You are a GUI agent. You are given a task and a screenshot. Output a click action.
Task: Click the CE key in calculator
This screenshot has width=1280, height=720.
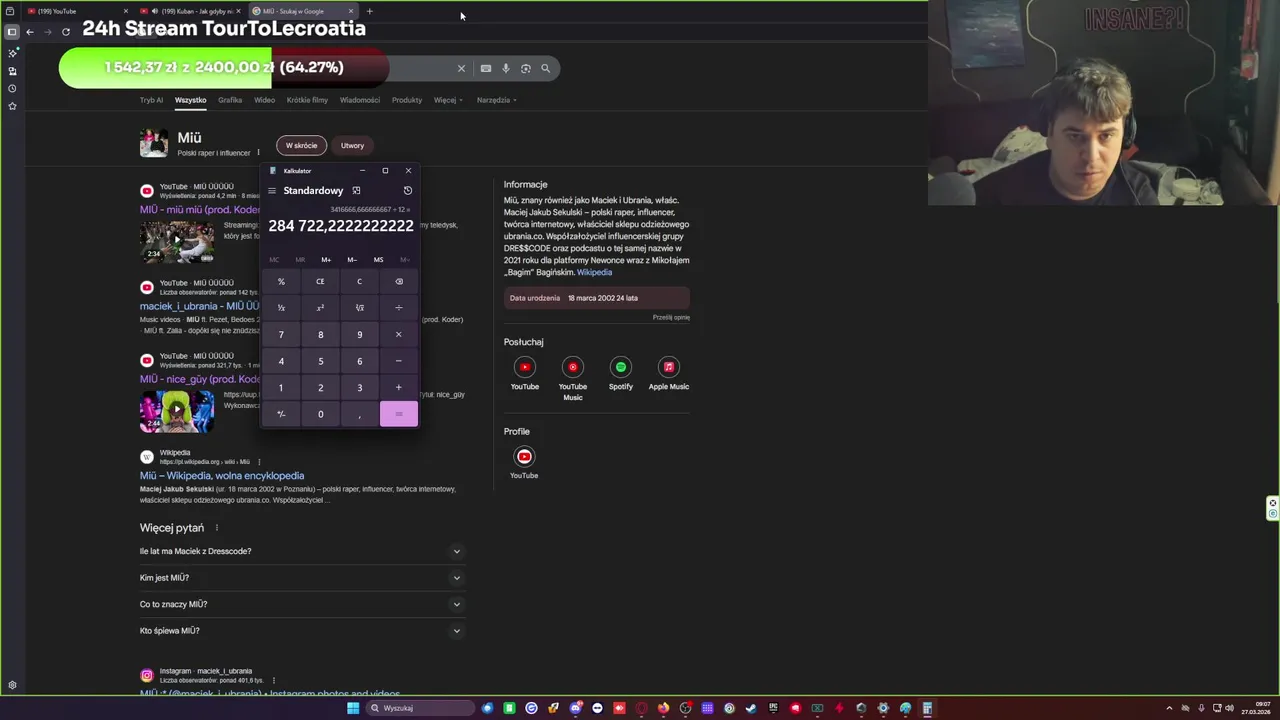pos(320,281)
